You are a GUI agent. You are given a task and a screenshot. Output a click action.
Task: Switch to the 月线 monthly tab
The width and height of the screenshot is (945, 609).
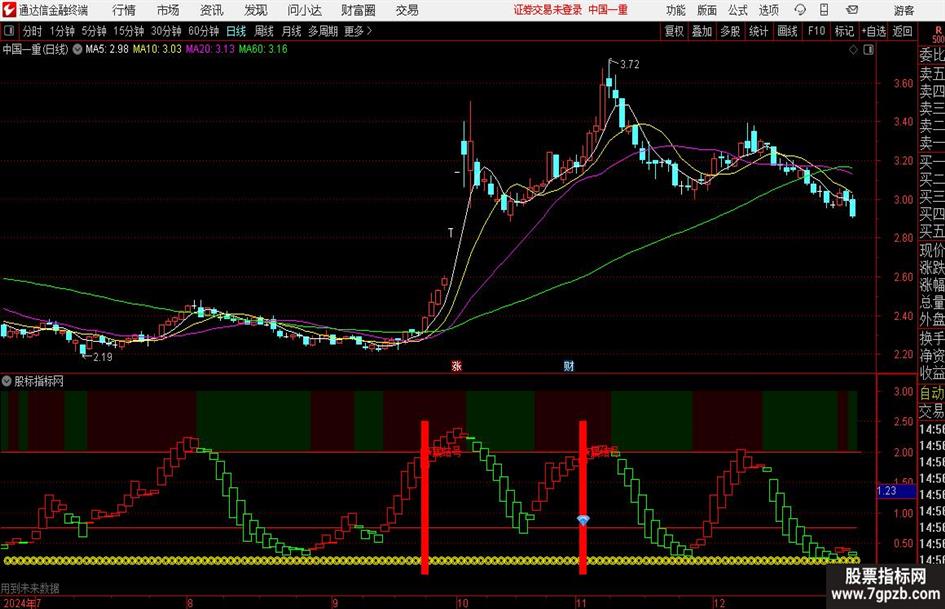tap(292, 31)
